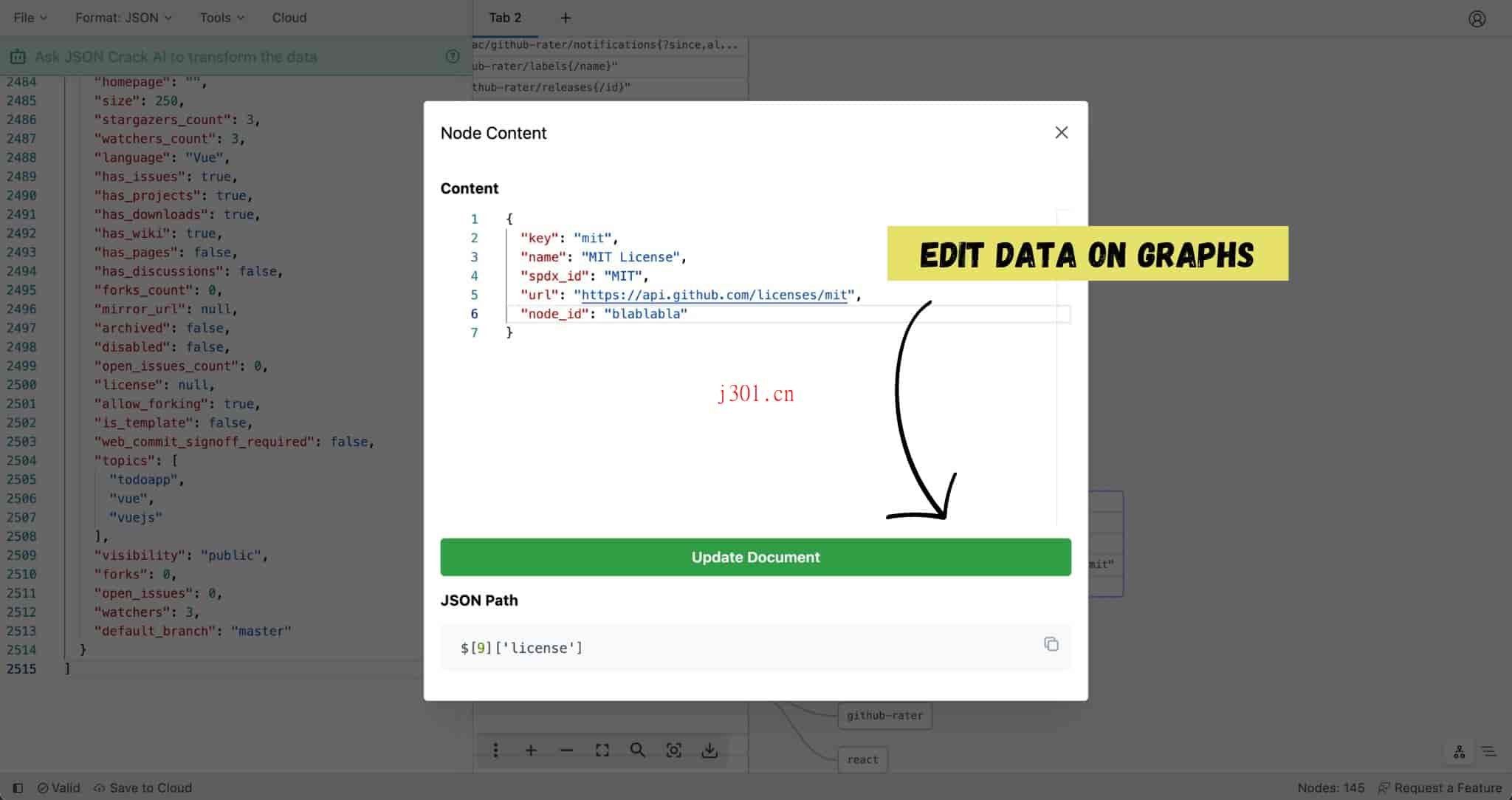Copy the JSON Path using copy icon

click(x=1051, y=644)
